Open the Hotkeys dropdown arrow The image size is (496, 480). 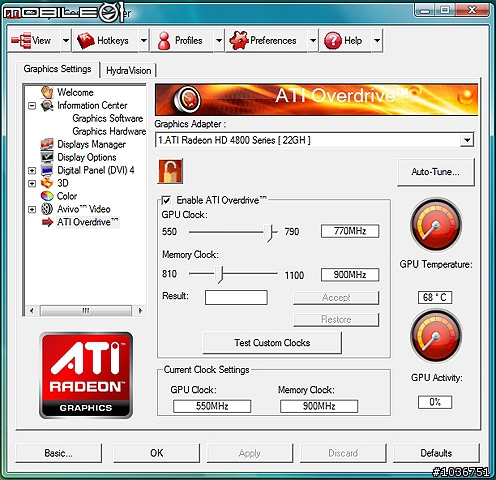[144, 41]
